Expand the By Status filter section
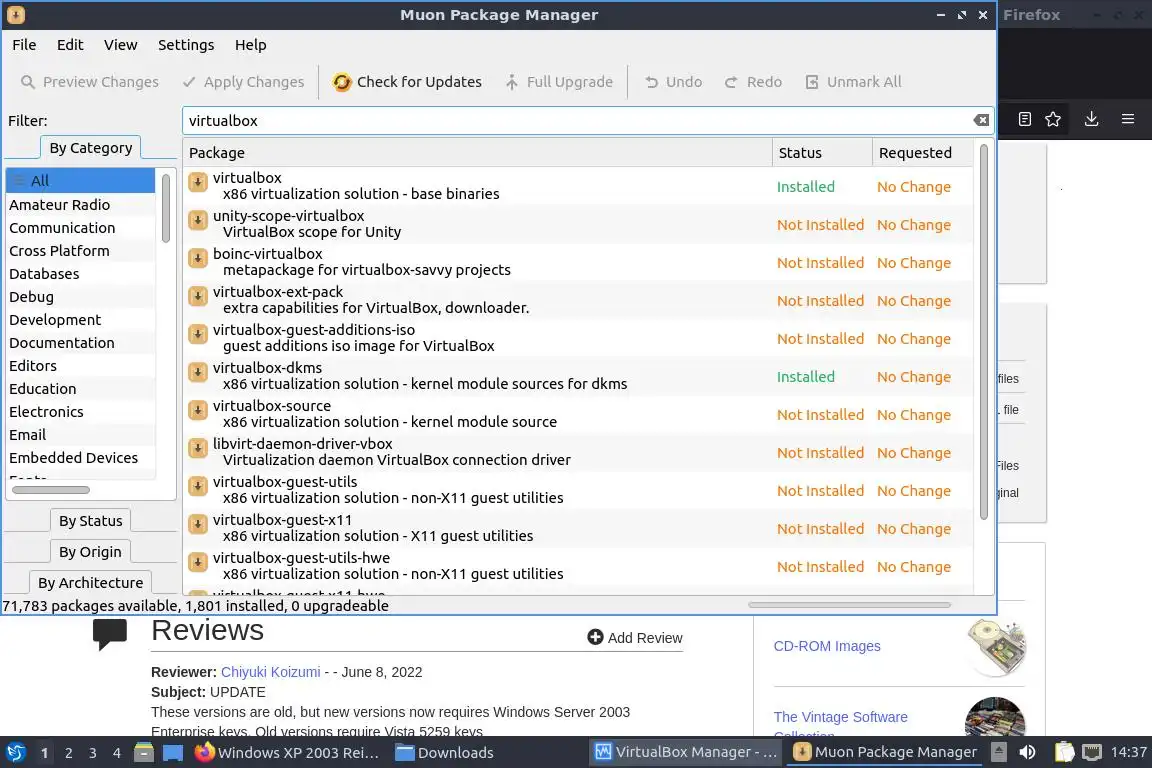 point(90,520)
